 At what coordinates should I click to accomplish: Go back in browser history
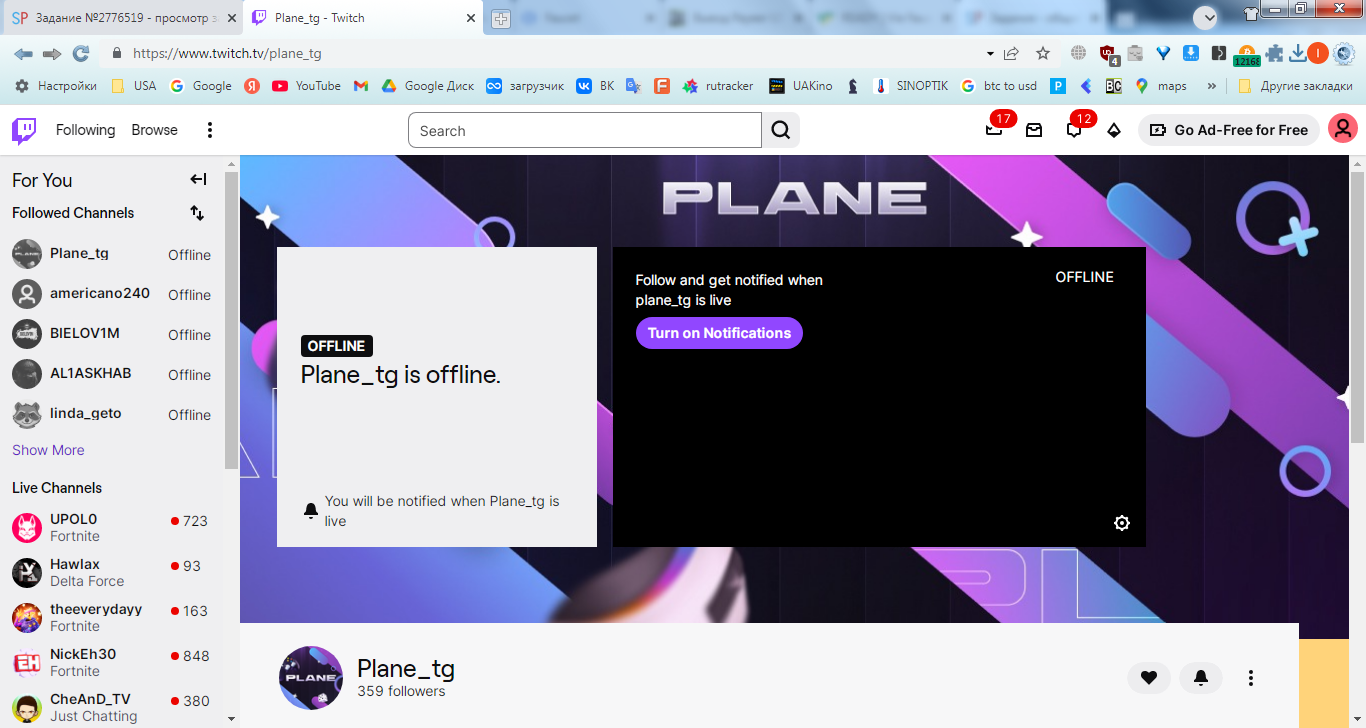pos(23,53)
